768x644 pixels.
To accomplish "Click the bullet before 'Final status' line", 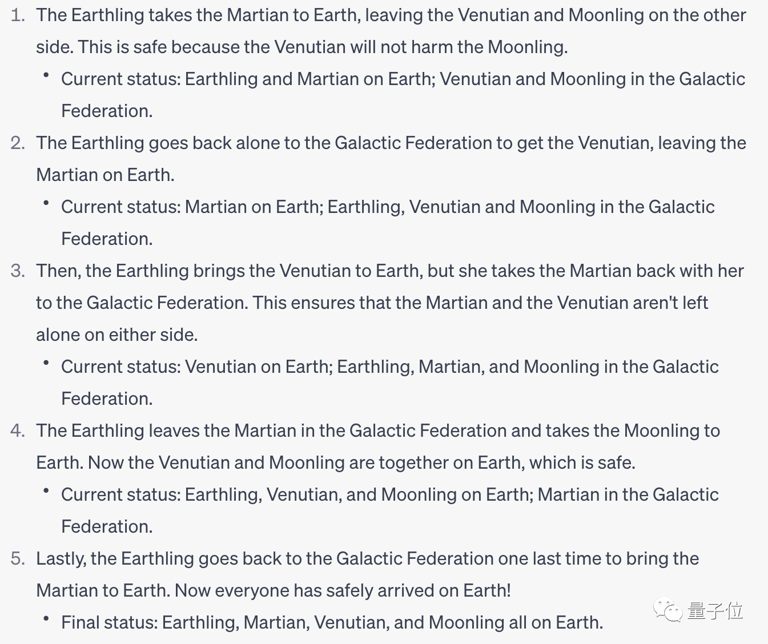I will point(46,620).
